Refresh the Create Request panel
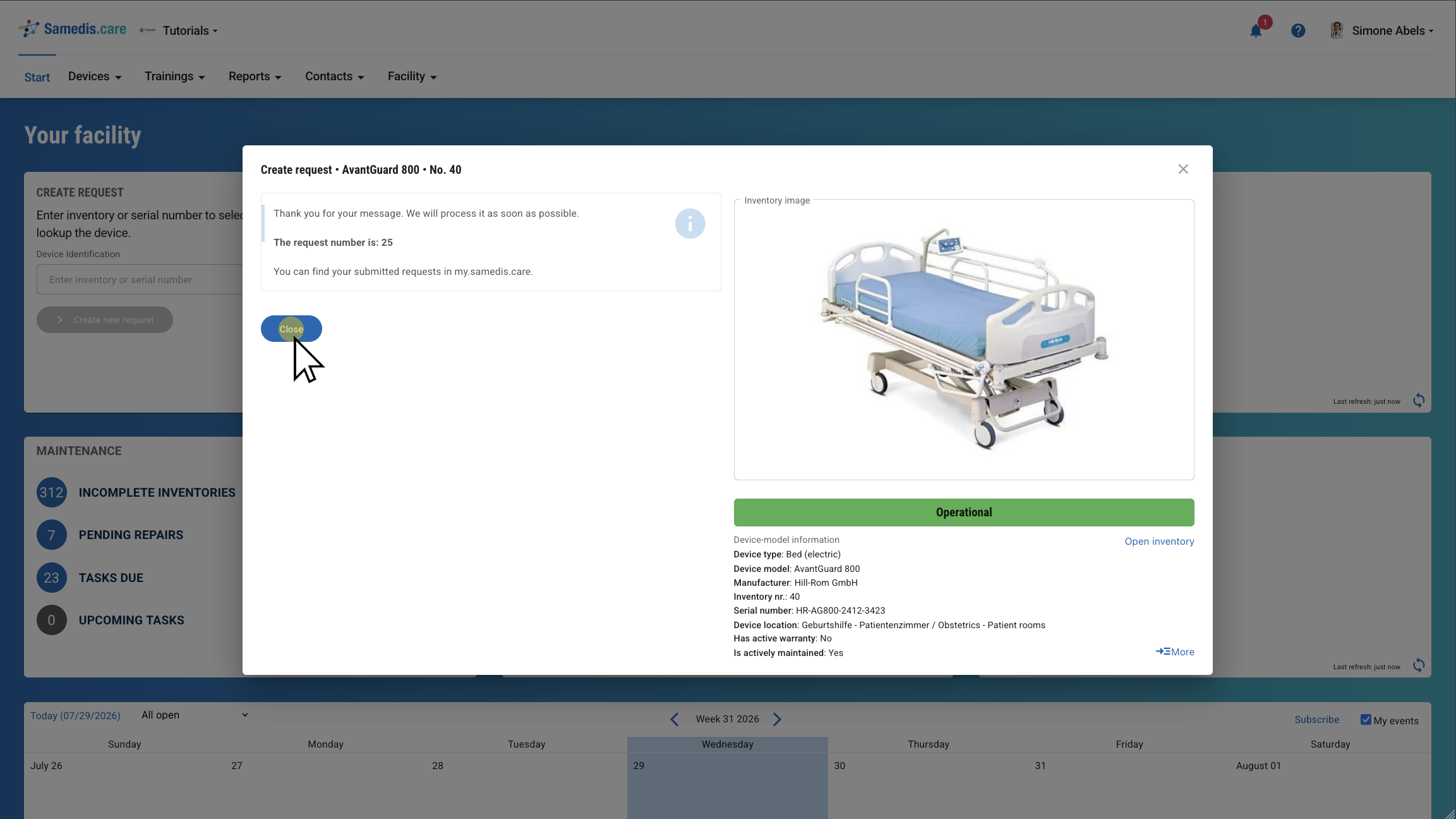 click(1419, 401)
